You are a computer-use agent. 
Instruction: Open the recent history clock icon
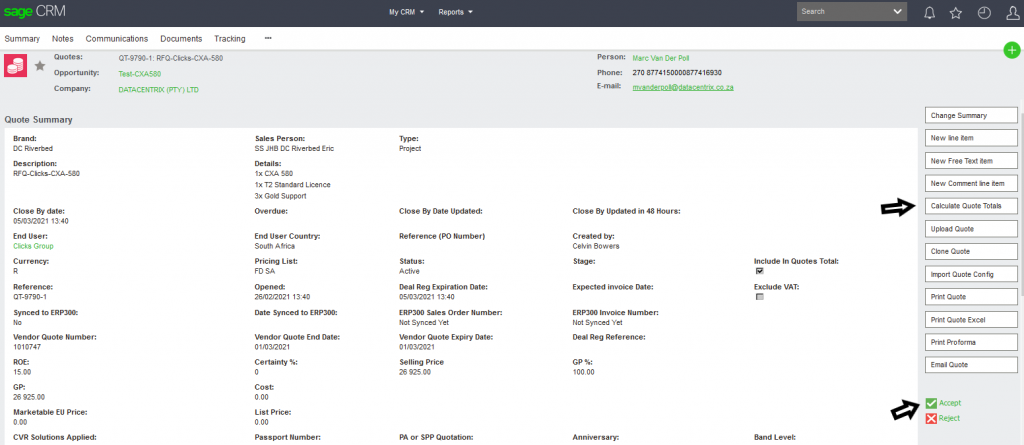(984, 13)
